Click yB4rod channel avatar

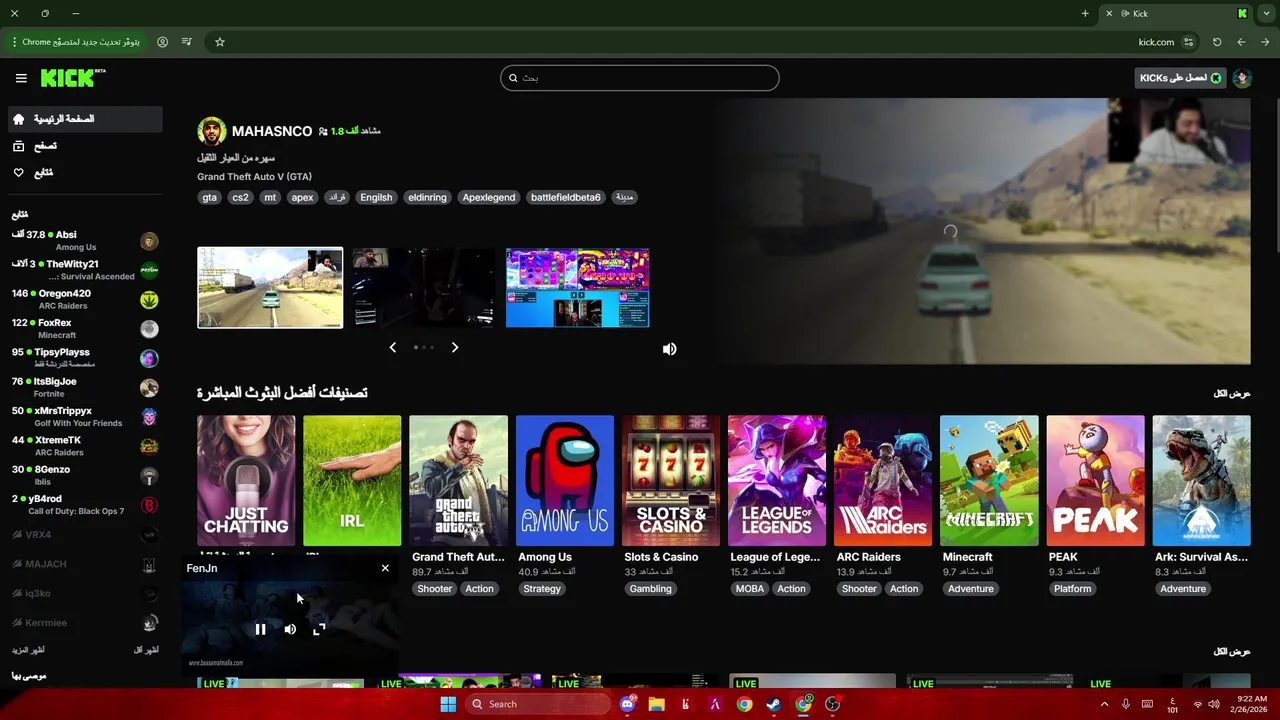click(x=149, y=505)
